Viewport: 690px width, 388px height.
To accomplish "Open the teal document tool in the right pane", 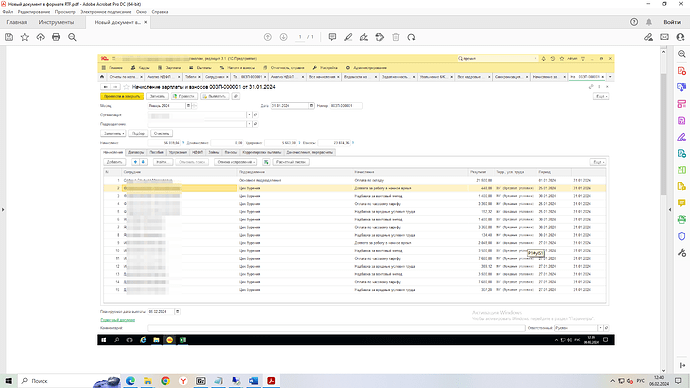I will [682, 154].
